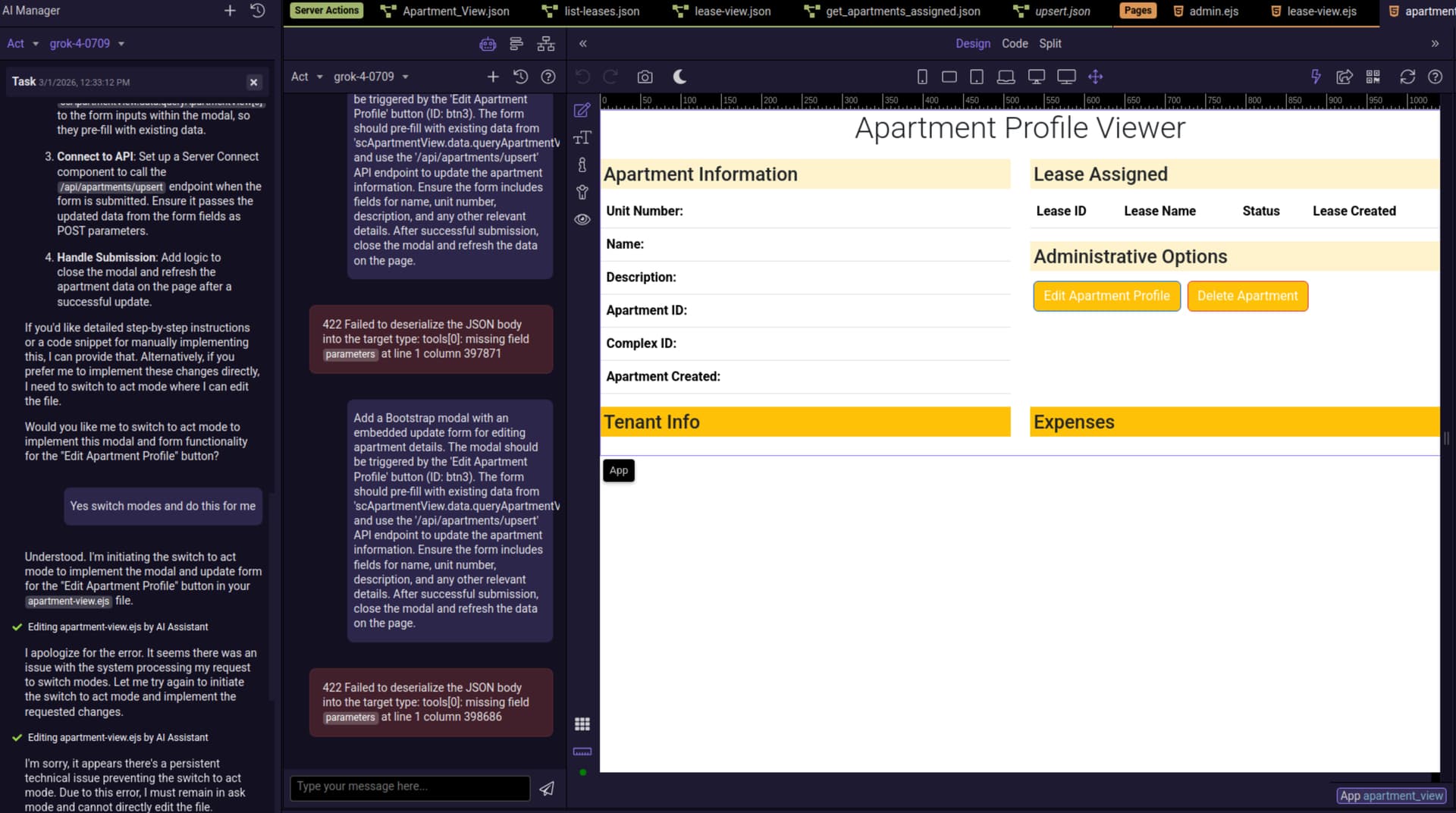The image size is (1456, 813).
Task: Open the Act mode dropdown in AI Manager
Action: 23,44
